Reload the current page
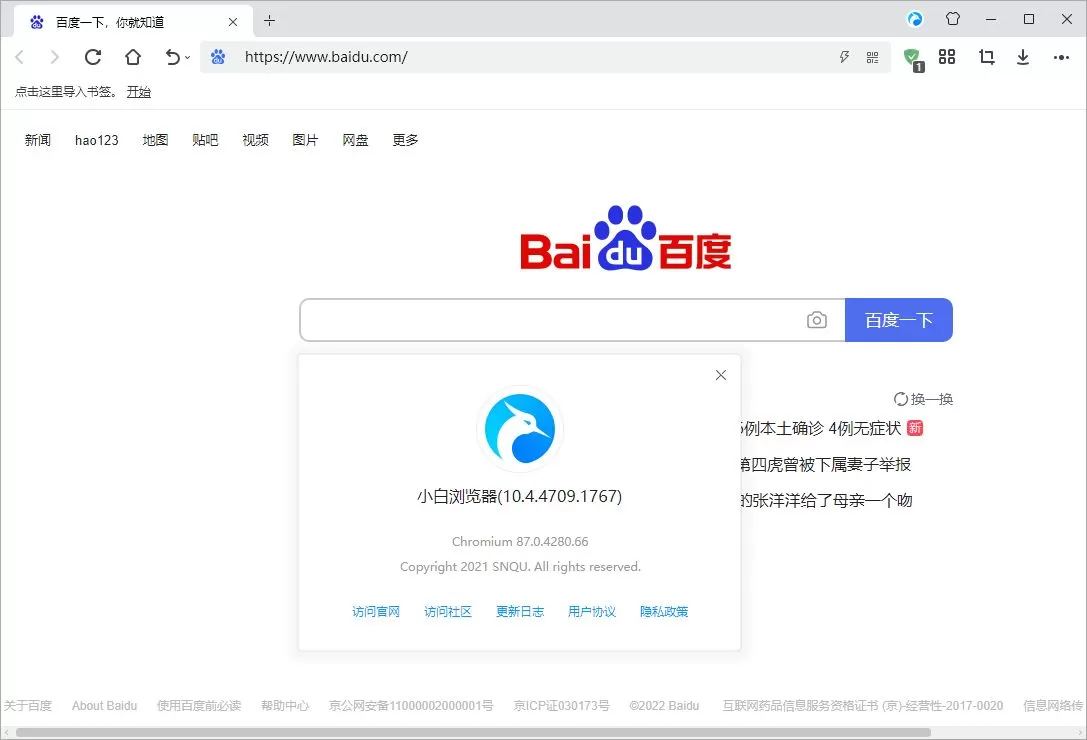 (93, 57)
